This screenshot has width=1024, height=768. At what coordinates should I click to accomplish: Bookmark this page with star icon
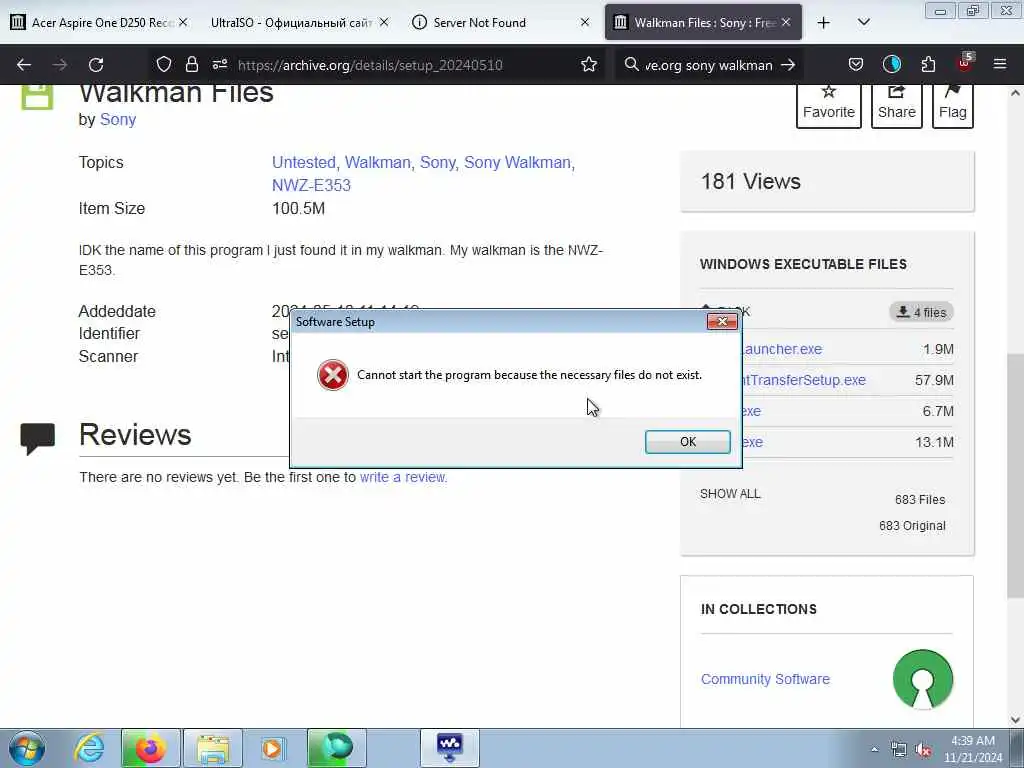pos(589,65)
